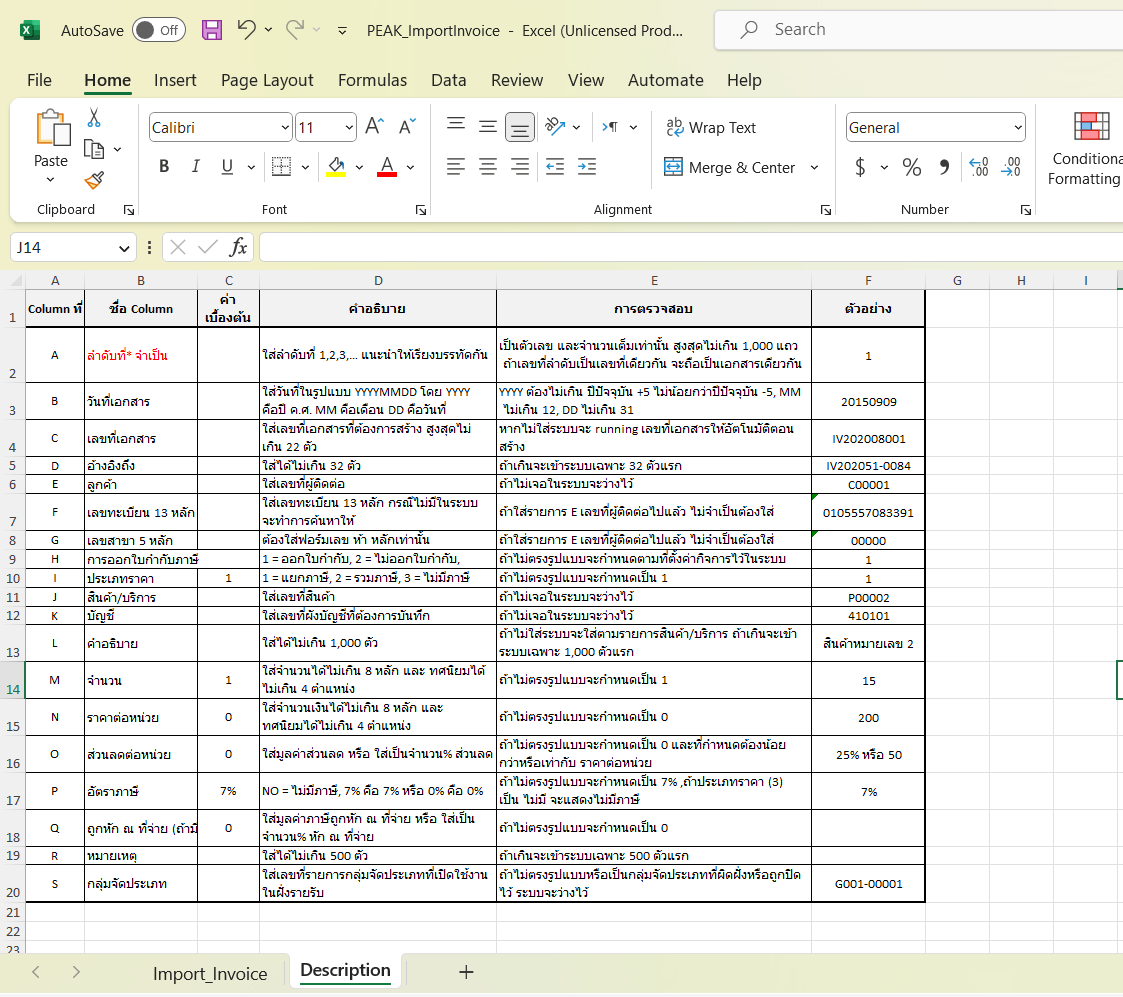Apply accounting dollar format
The image size is (1123, 997).
coord(861,167)
